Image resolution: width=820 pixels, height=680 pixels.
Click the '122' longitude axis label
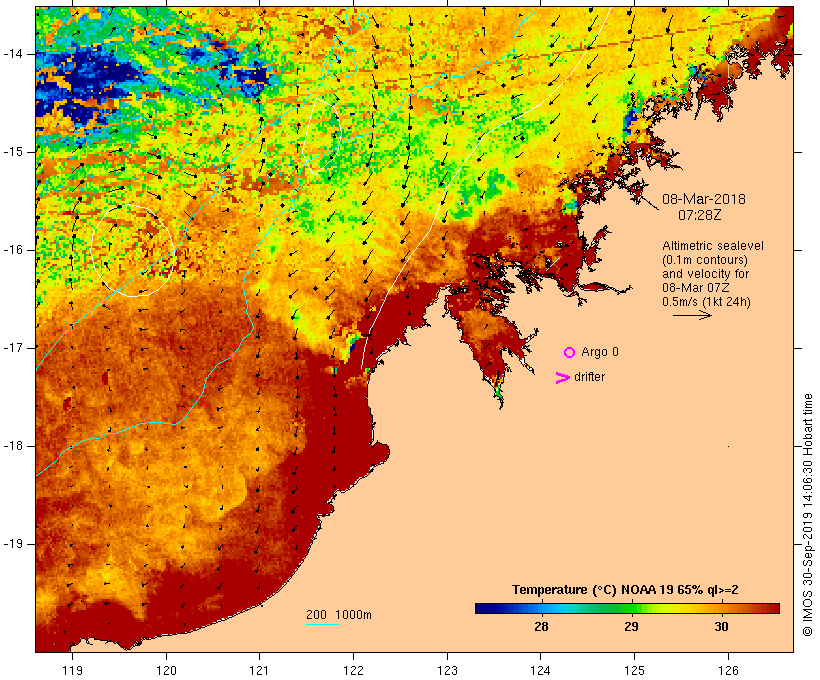[x=354, y=671]
